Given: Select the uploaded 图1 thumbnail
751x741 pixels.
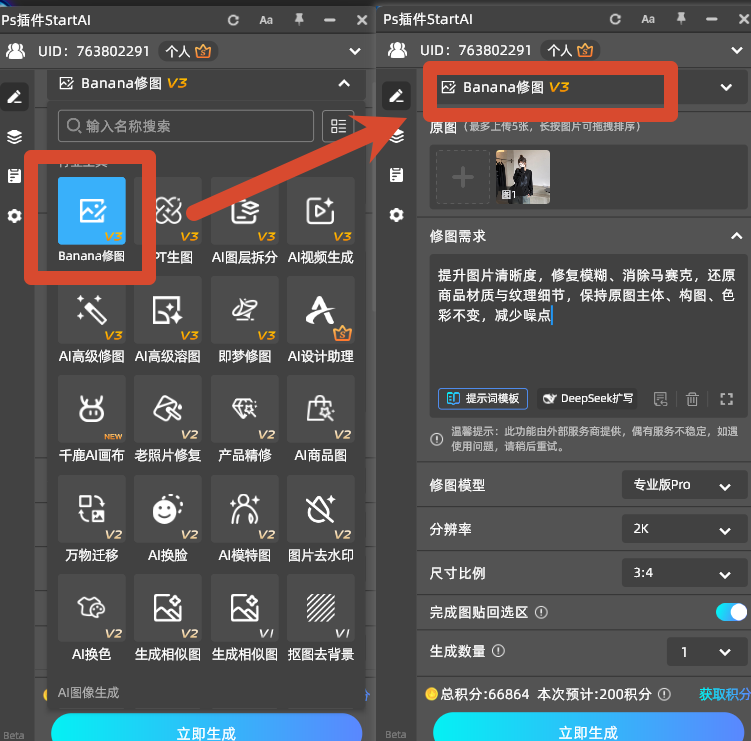Looking at the screenshot, I should pyautogui.click(x=523, y=177).
